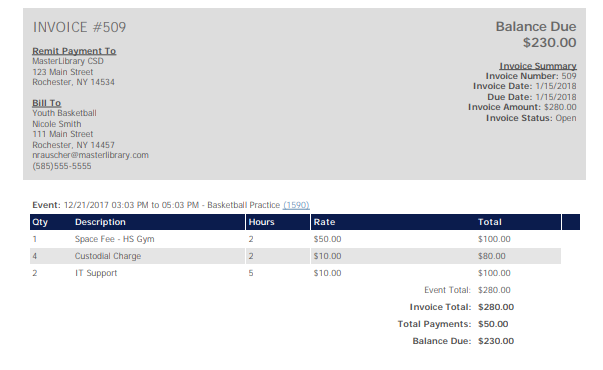This screenshot has height=370, width=603.
Task: Select the Custodial Charge row
Action: coord(295,256)
